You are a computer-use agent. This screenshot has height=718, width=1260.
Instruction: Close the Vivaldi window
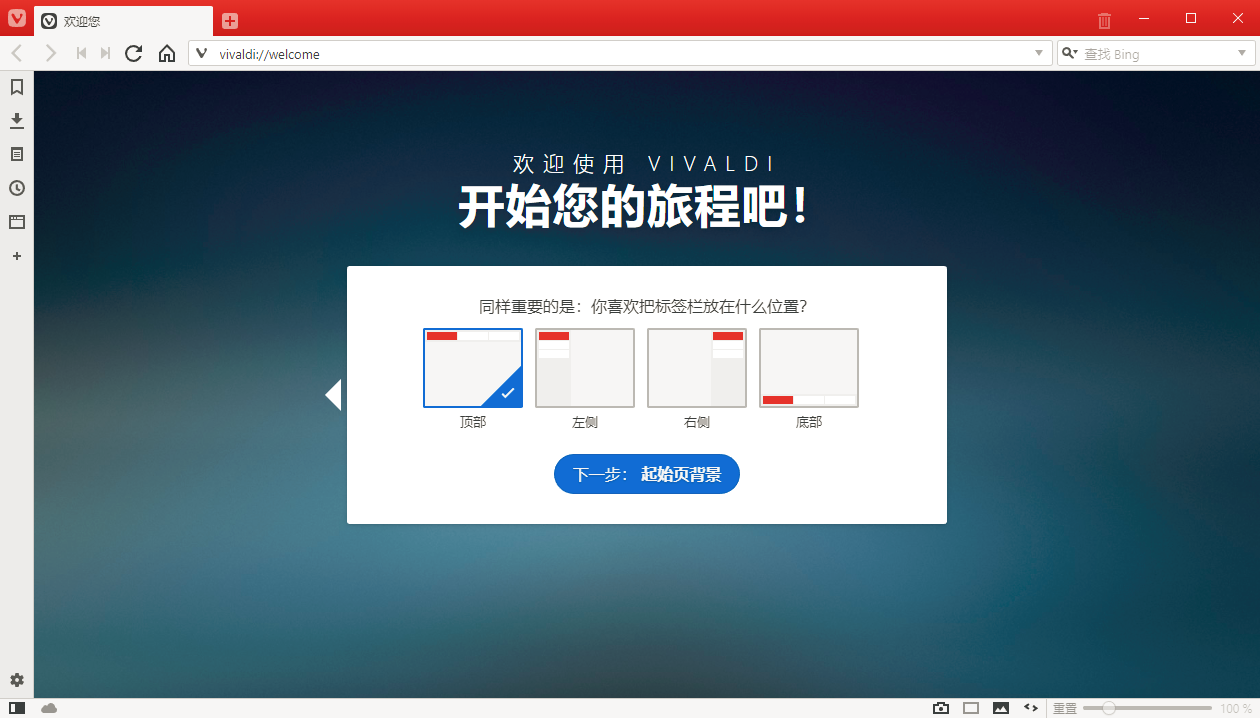[1237, 18]
